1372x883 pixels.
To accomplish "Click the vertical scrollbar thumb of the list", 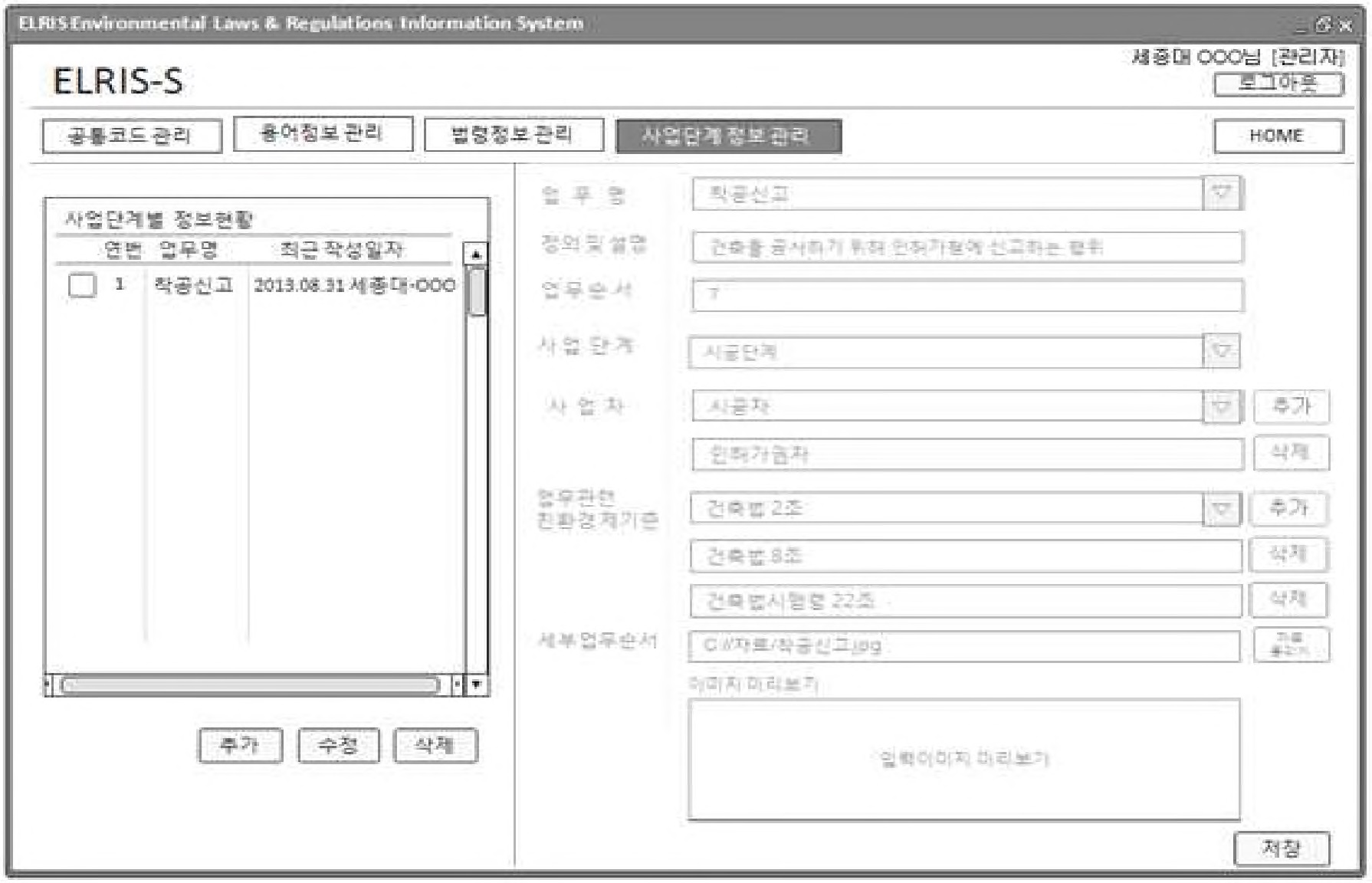I will pyautogui.click(x=476, y=291).
